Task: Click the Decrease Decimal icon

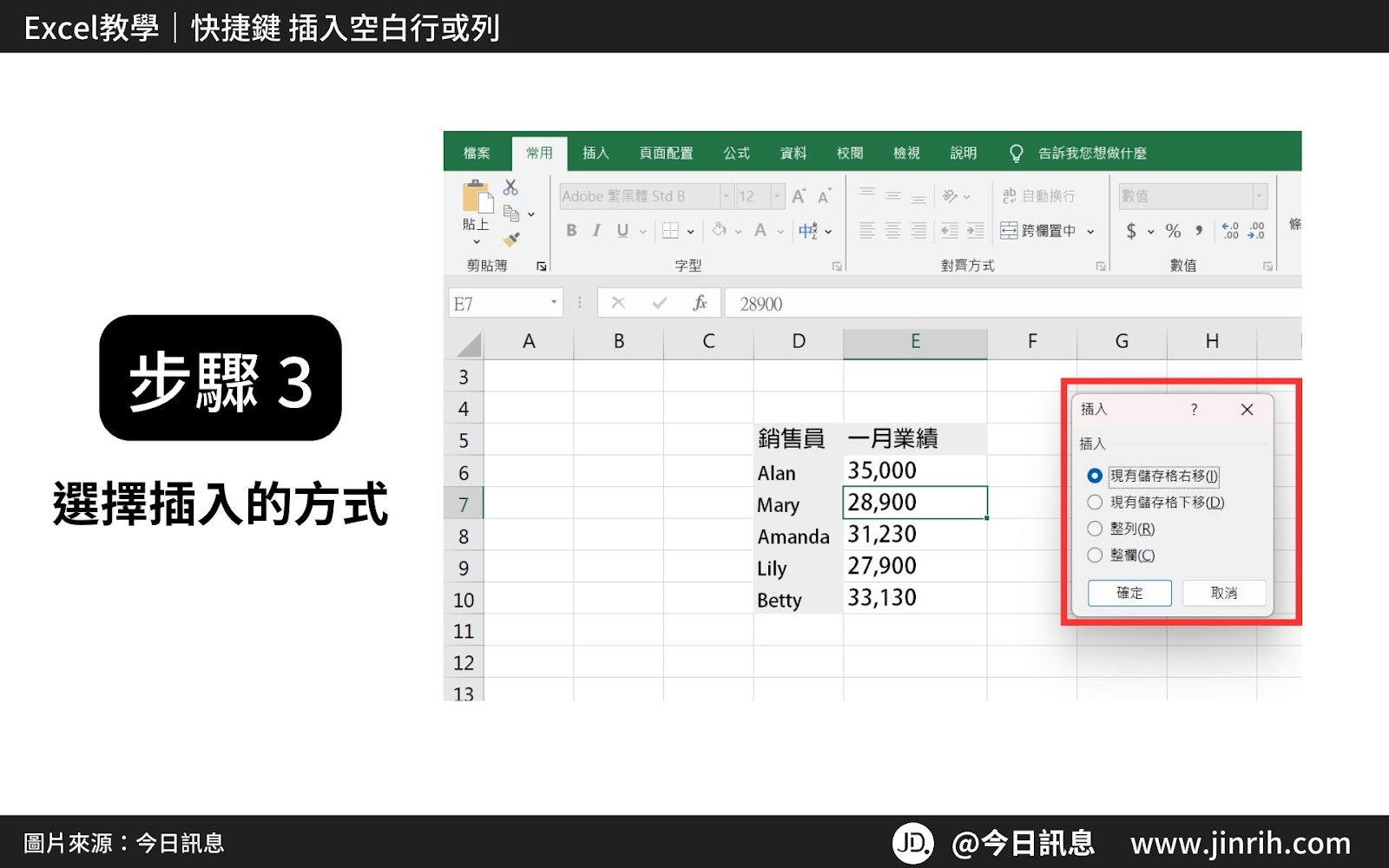Action: coord(1256,231)
